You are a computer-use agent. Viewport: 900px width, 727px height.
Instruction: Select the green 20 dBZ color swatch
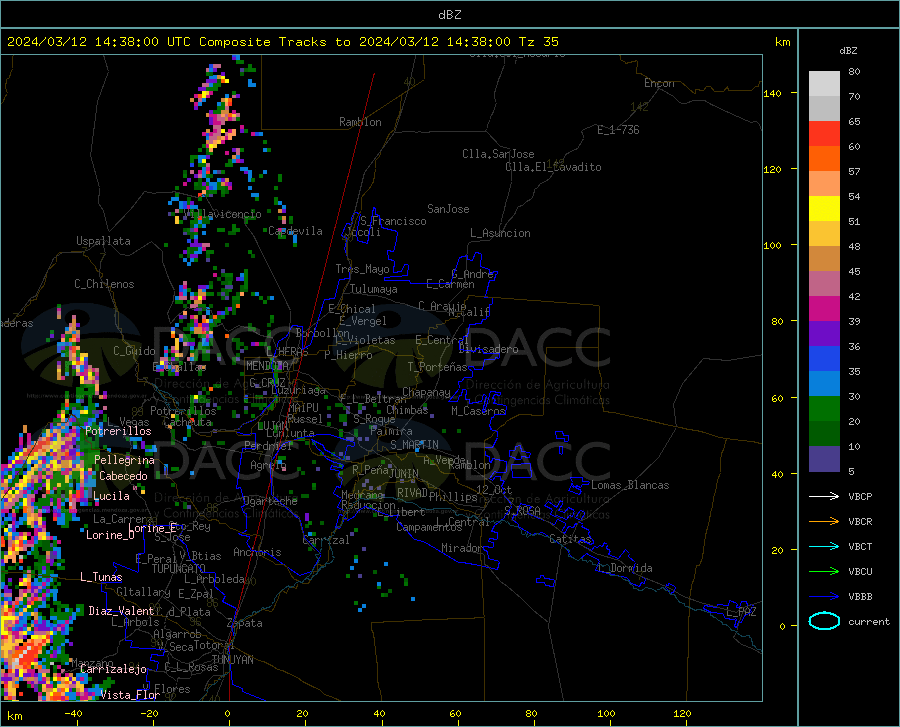pyautogui.click(x=824, y=409)
